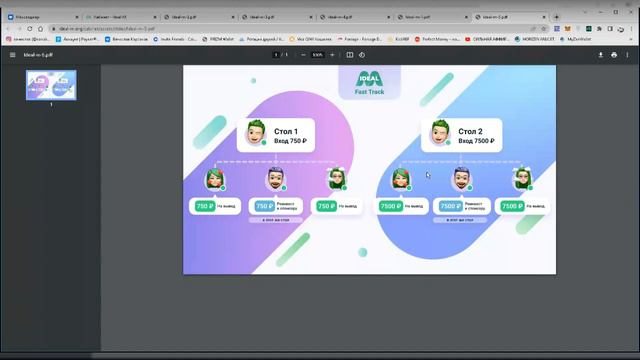Open the MetaMask fox extension
Image resolution: width=640 pixels, height=360 pixels.
[567, 29]
